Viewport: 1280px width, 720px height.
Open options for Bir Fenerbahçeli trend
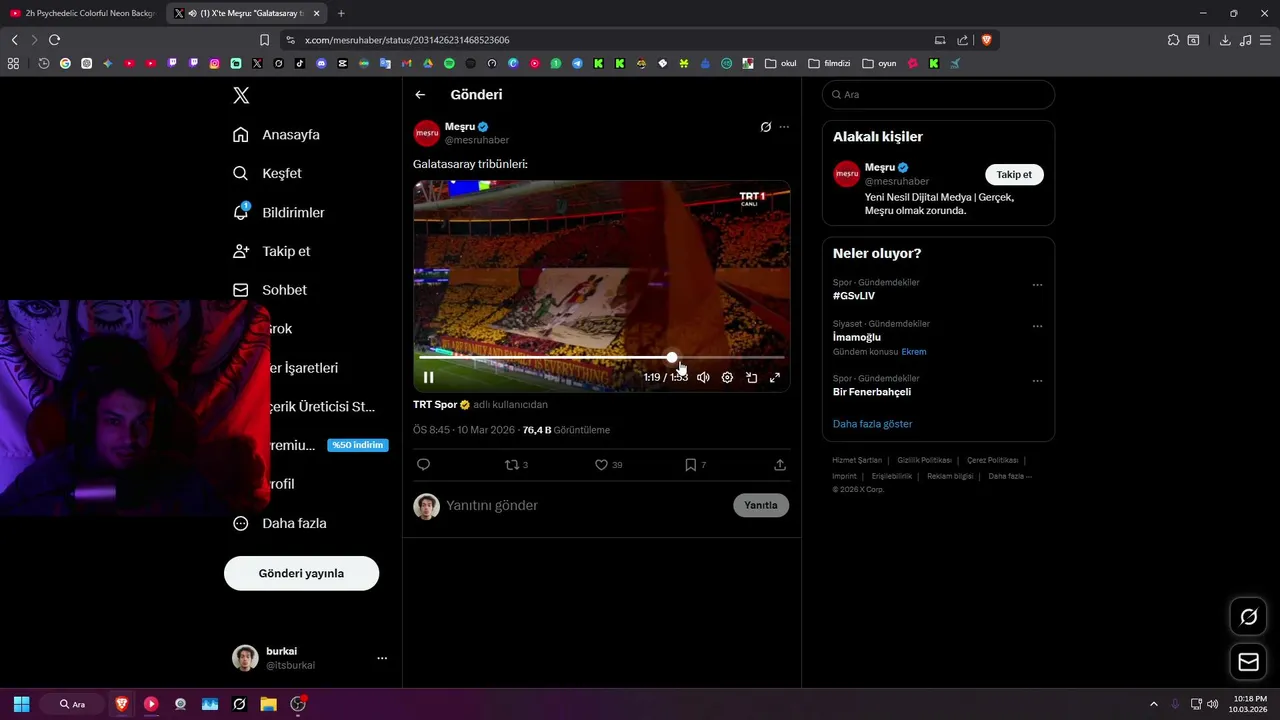[x=1037, y=381]
